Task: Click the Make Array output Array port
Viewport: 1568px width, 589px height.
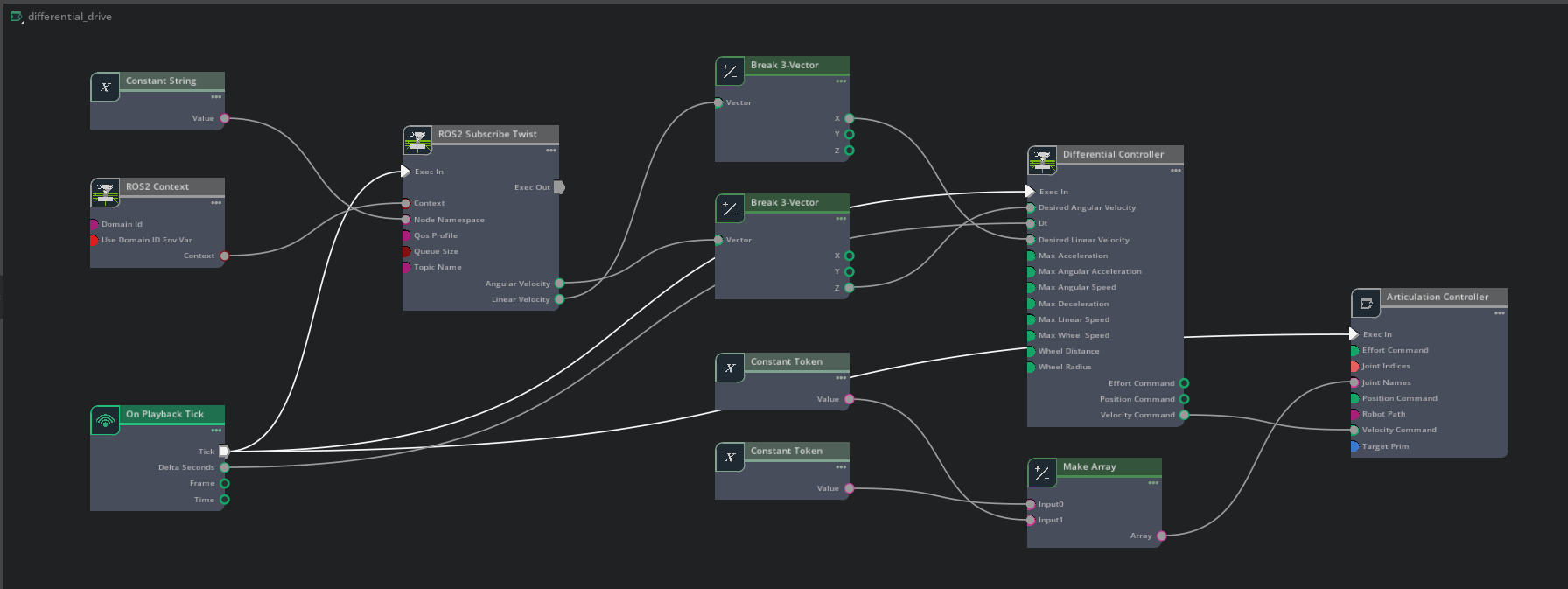Action: pyautogui.click(x=1161, y=536)
